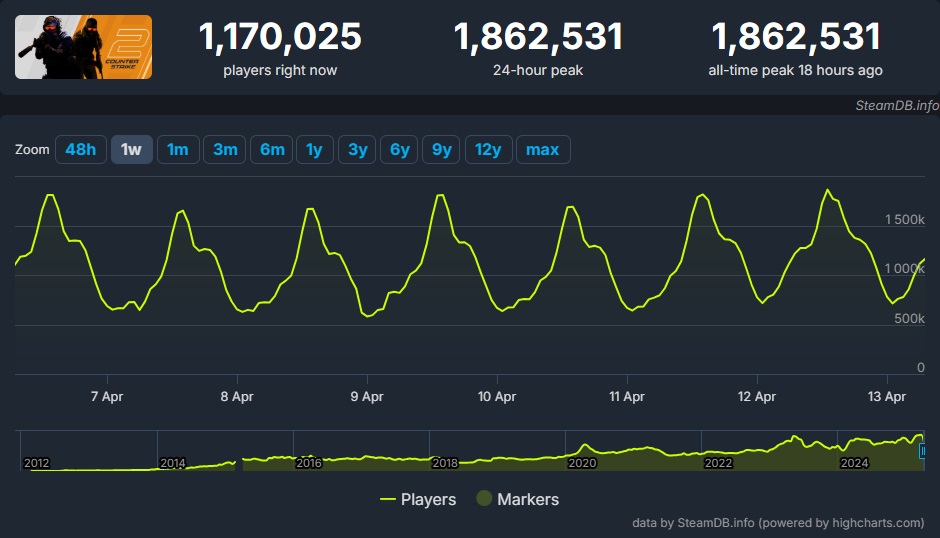The height and width of the screenshot is (538, 940).
Task: Switch chart zoom to 1m
Action: pyautogui.click(x=178, y=150)
